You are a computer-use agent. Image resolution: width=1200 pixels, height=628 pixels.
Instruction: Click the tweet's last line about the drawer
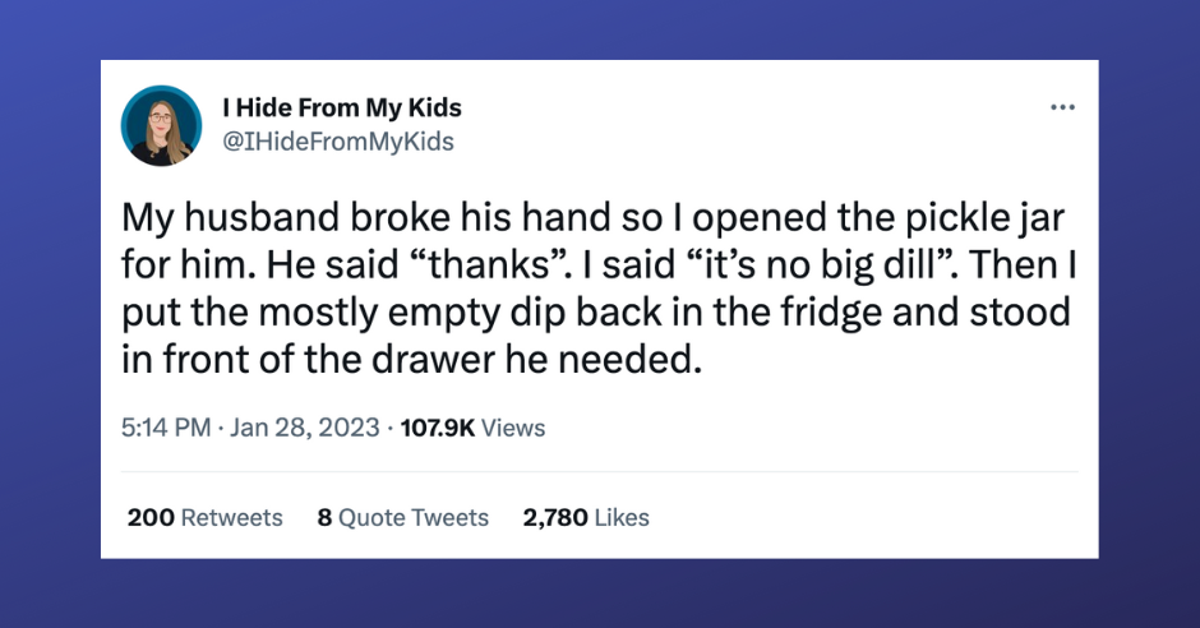pyautogui.click(x=406, y=358)
